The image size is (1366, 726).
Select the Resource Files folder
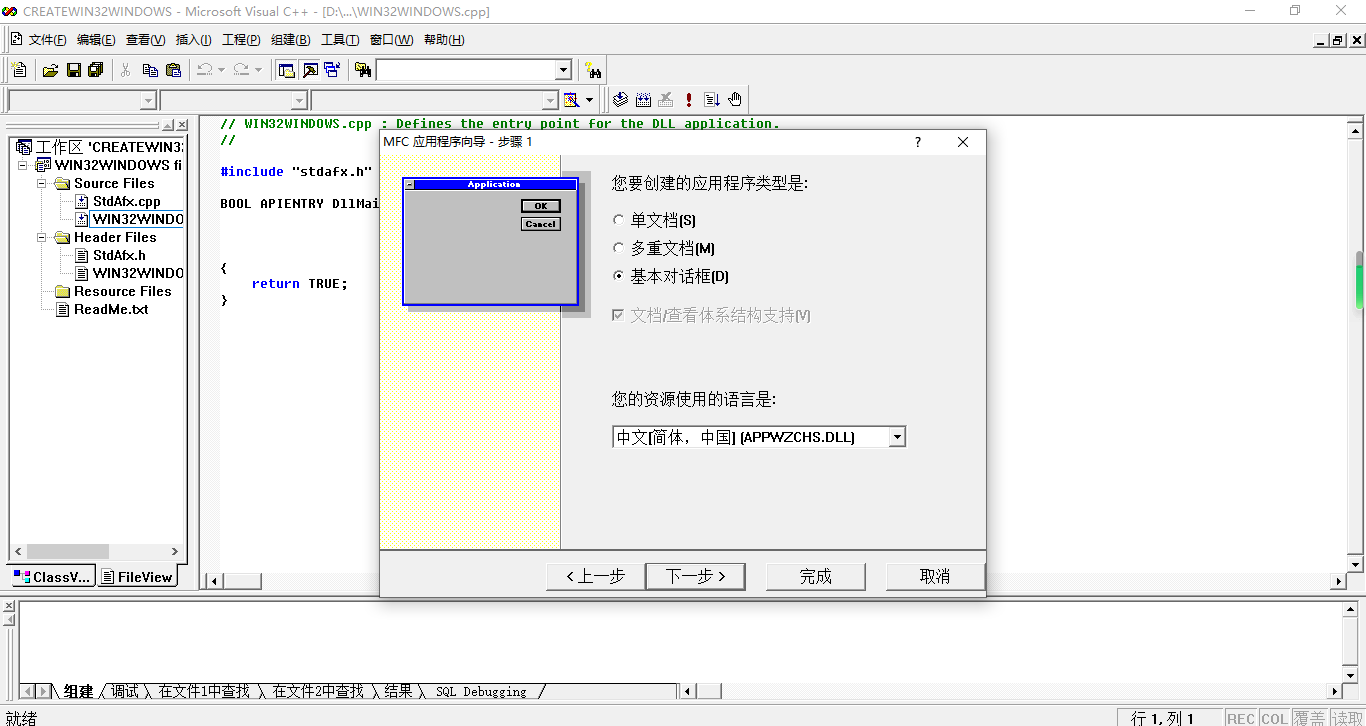tap(122, 291)
